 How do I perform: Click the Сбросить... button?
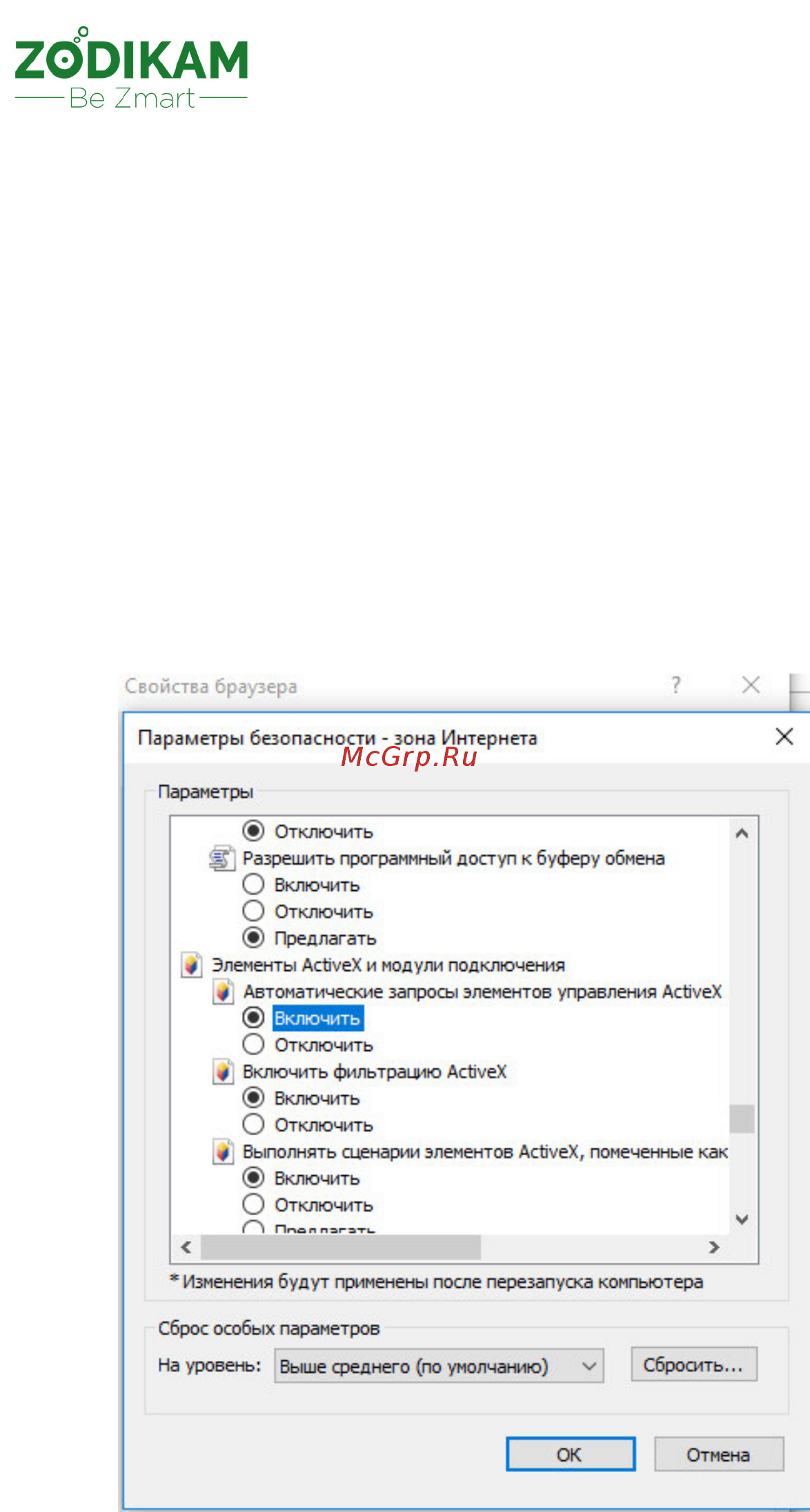[693, 1364]
